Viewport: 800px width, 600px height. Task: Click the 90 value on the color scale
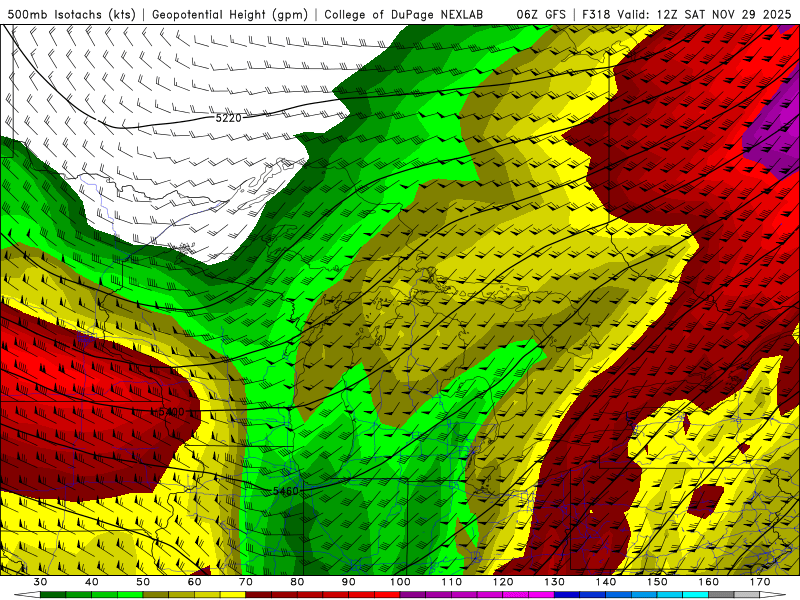(x=348, y=582)
